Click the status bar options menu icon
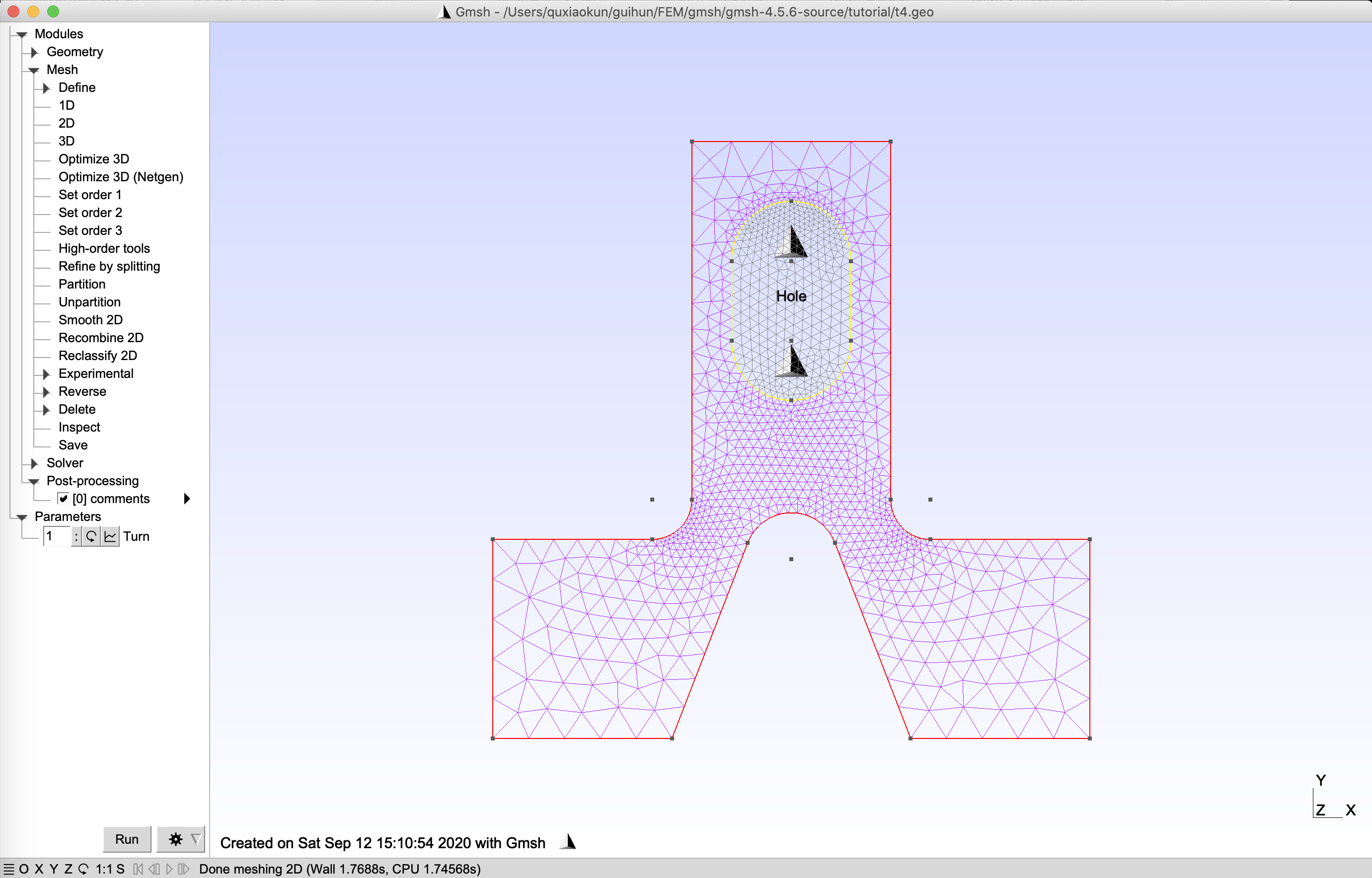The width and height of the screenshot is (1372, 878). click(8, 869)
